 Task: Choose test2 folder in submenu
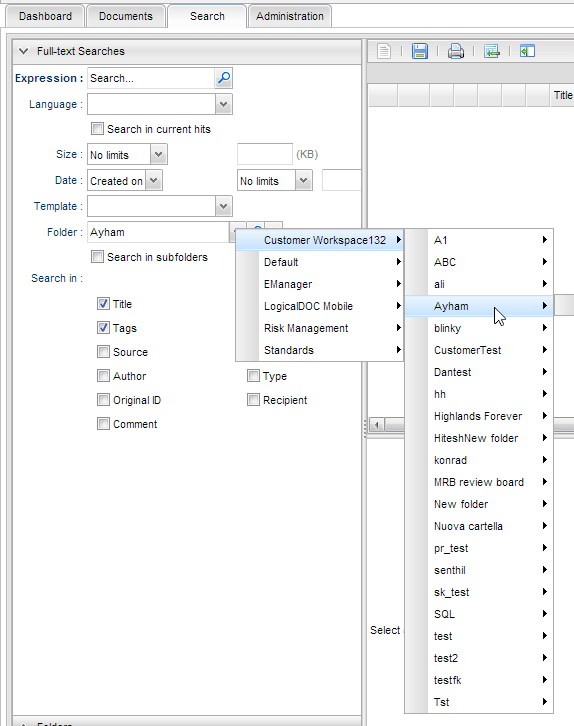point(479,658)
